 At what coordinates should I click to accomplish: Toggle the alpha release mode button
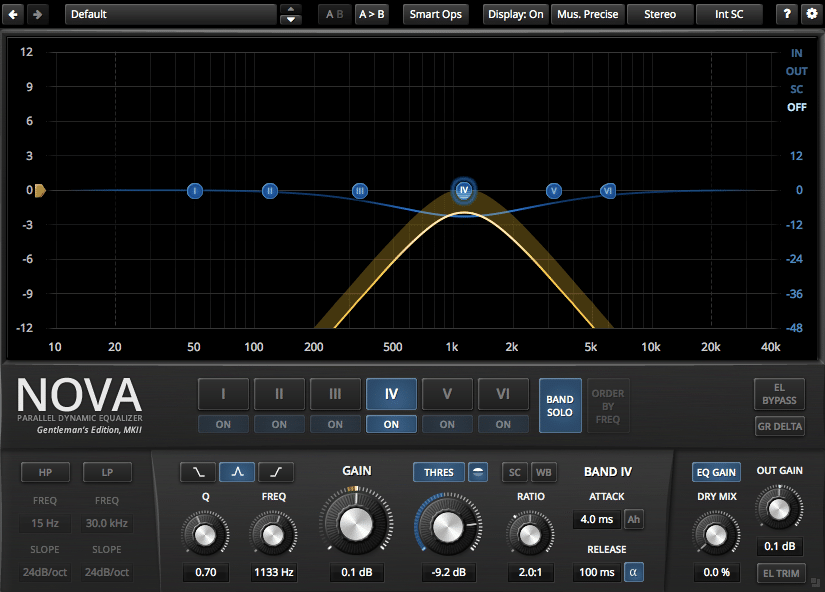tap(633, 572)
